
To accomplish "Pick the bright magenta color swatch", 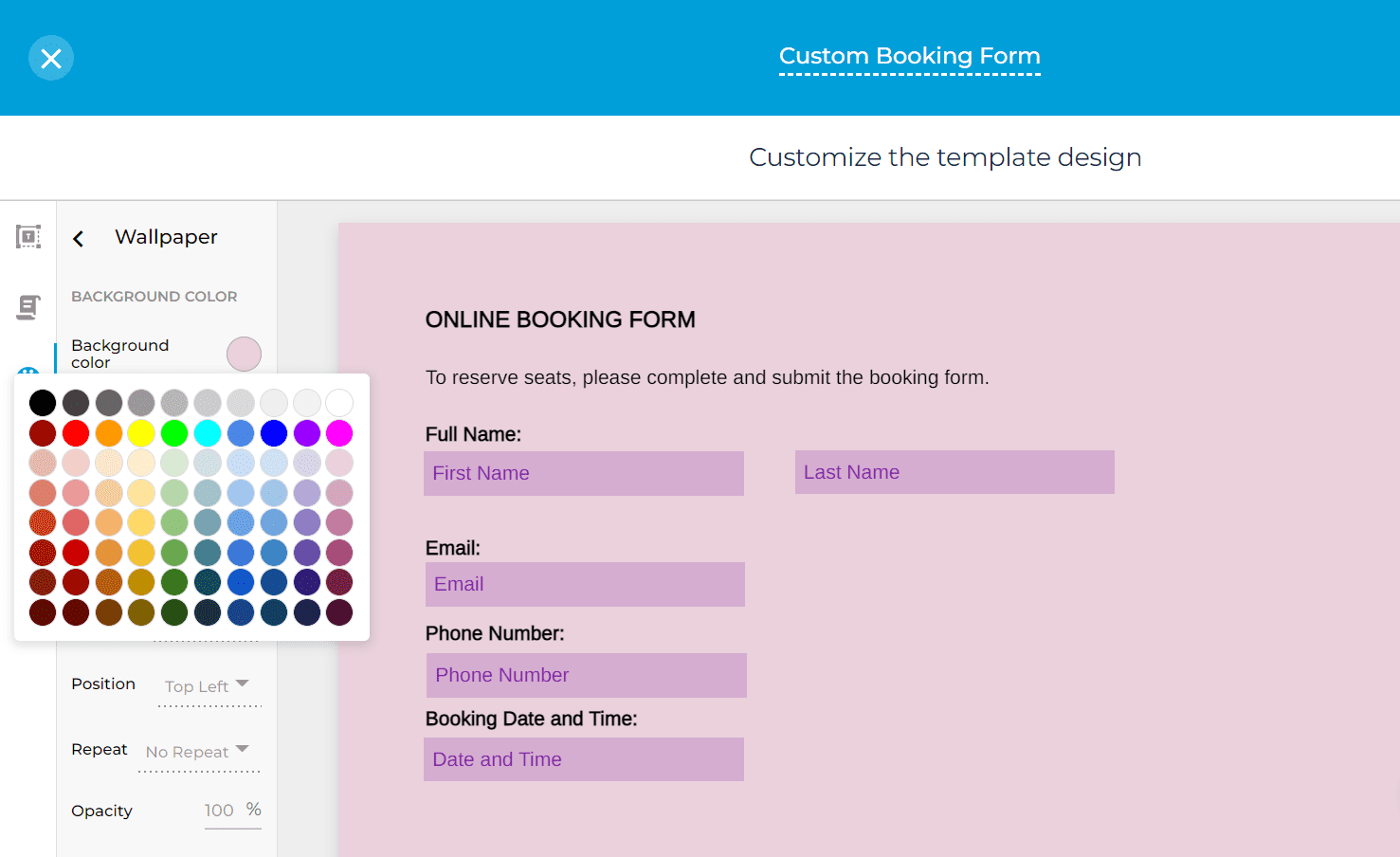I will coord(339,432).
